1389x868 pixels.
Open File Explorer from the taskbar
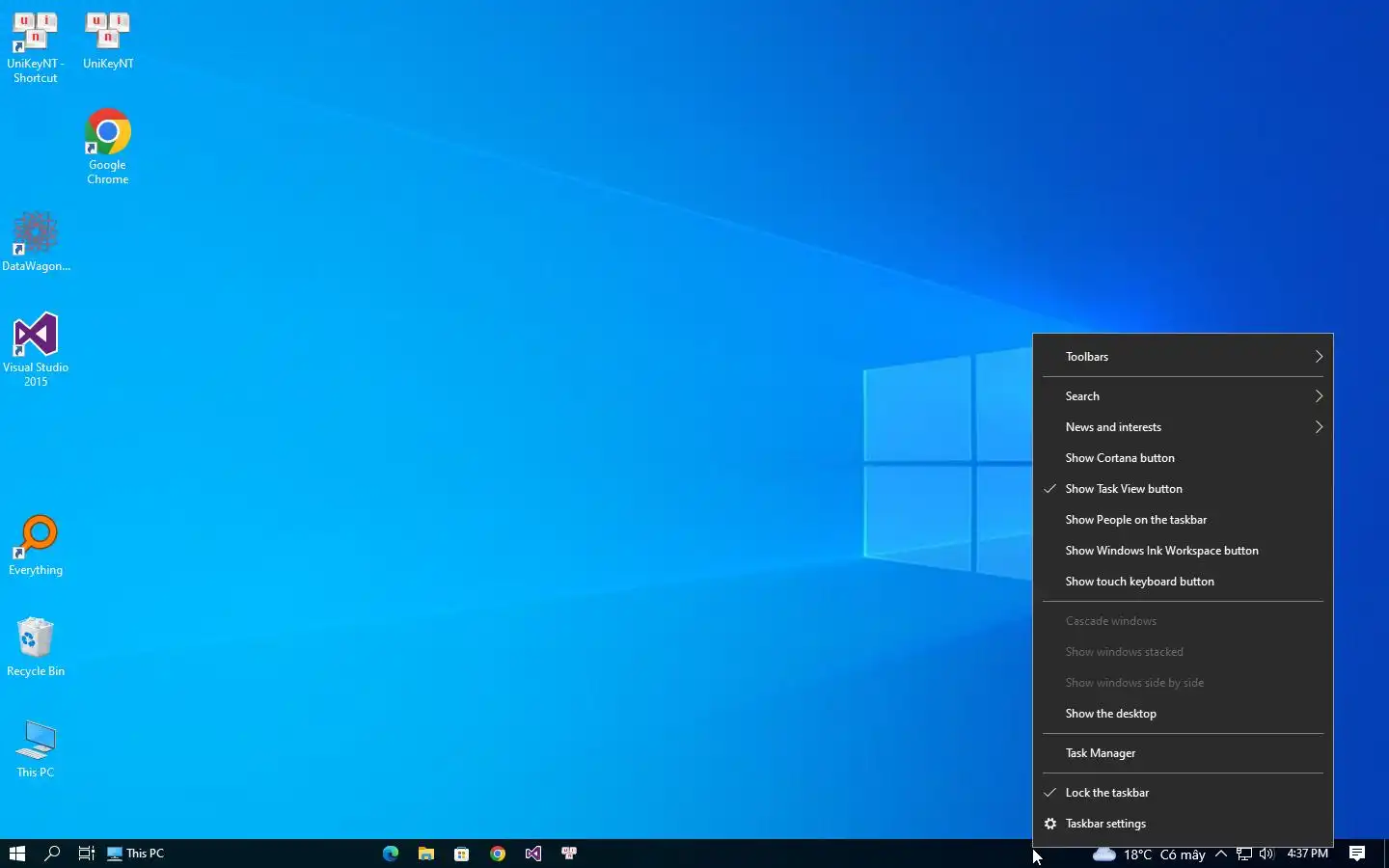click(x=426, y=854)
